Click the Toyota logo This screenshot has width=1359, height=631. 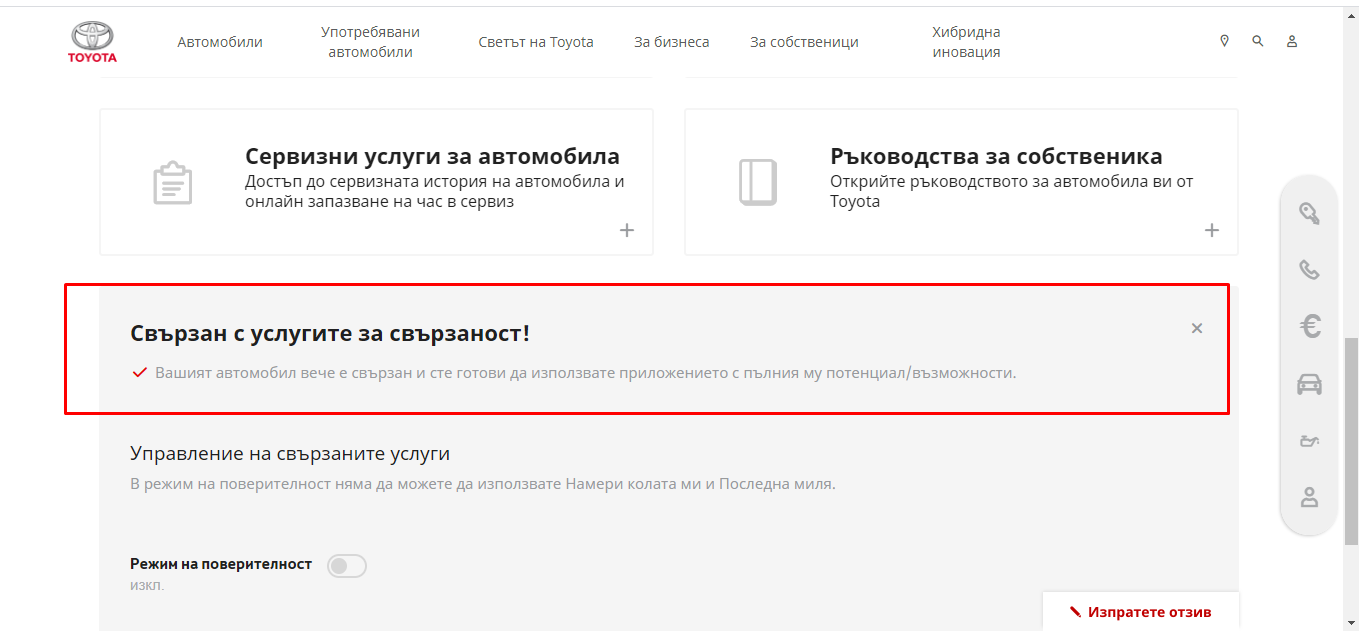(92, 42)
